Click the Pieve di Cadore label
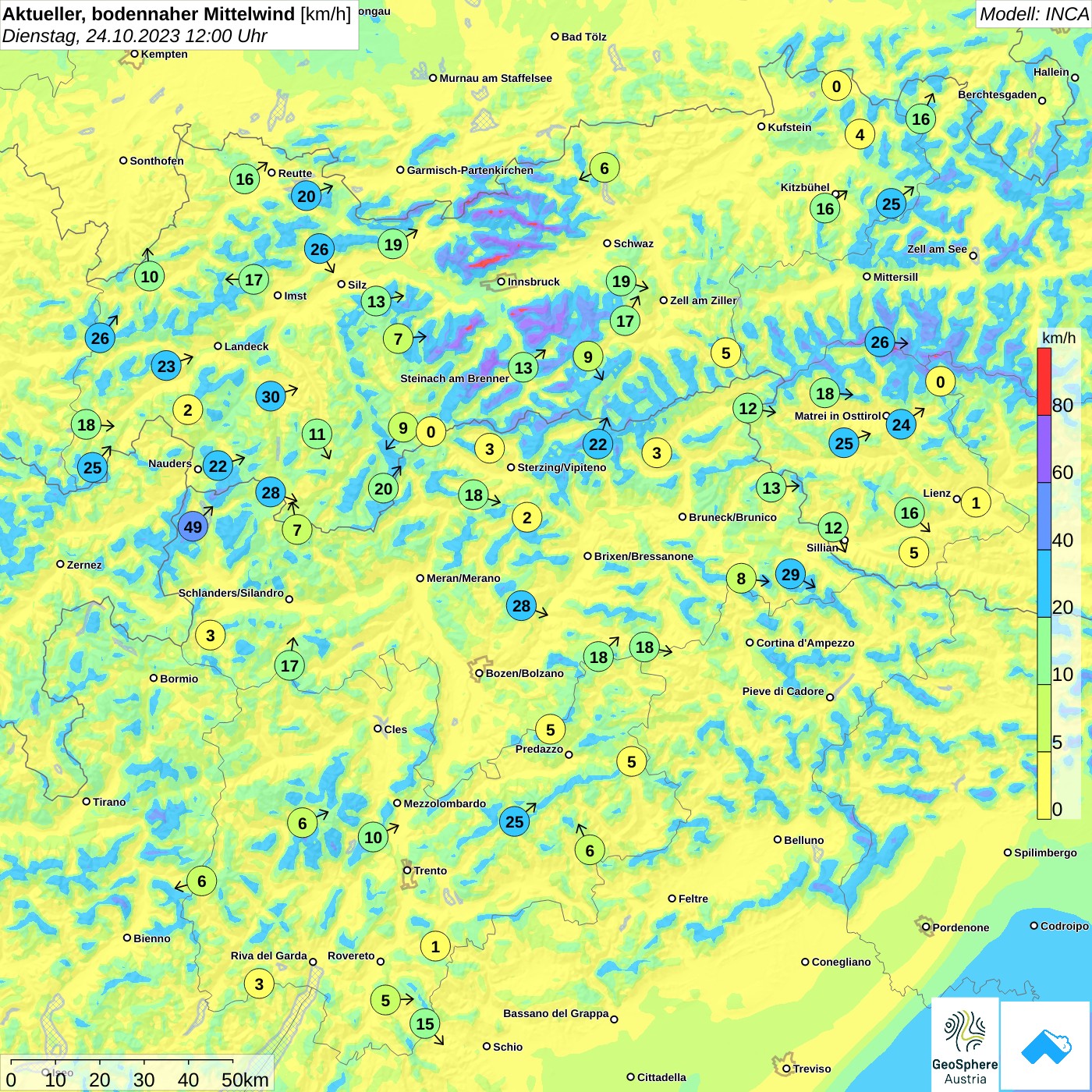 click(x=782, y=691)
